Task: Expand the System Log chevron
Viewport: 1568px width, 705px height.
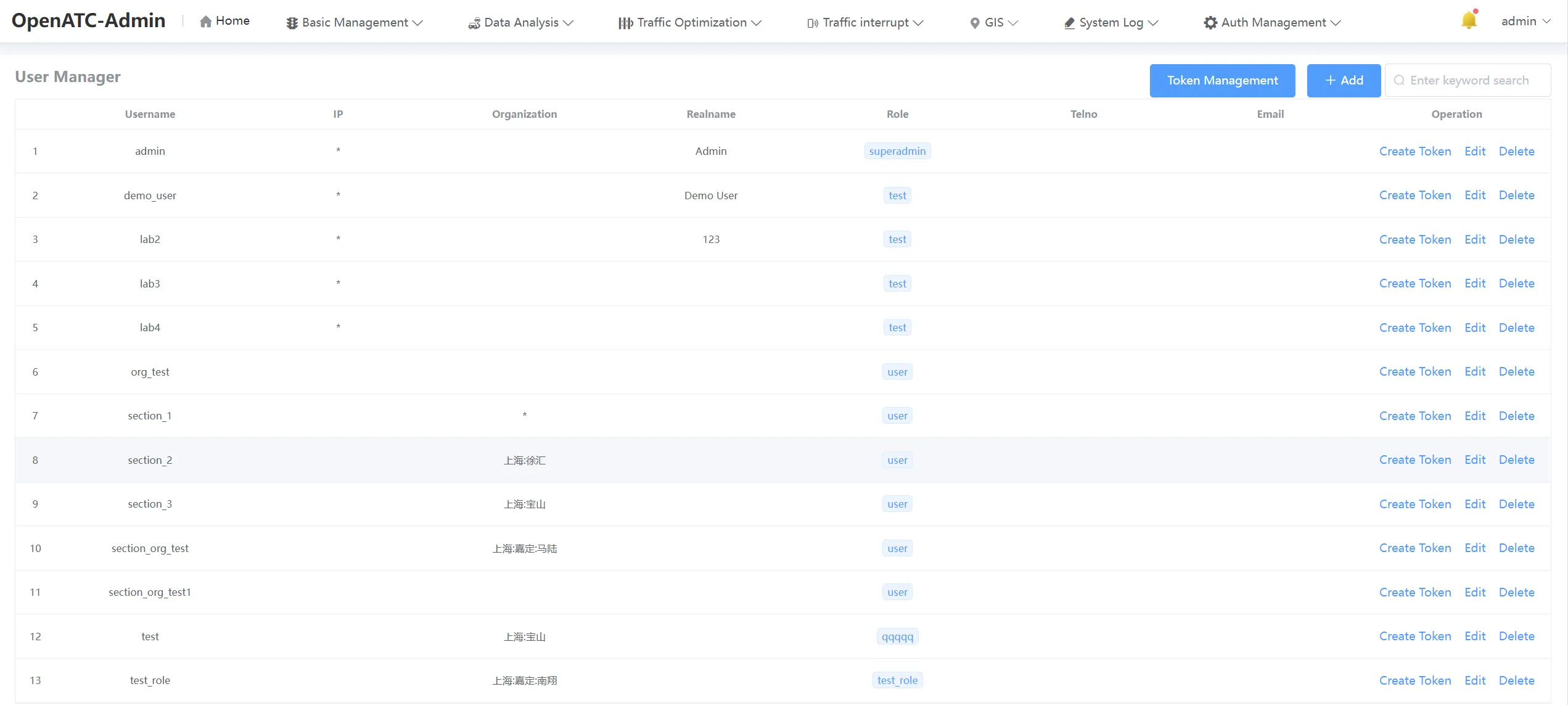Action: click(x=1153, y=23)
